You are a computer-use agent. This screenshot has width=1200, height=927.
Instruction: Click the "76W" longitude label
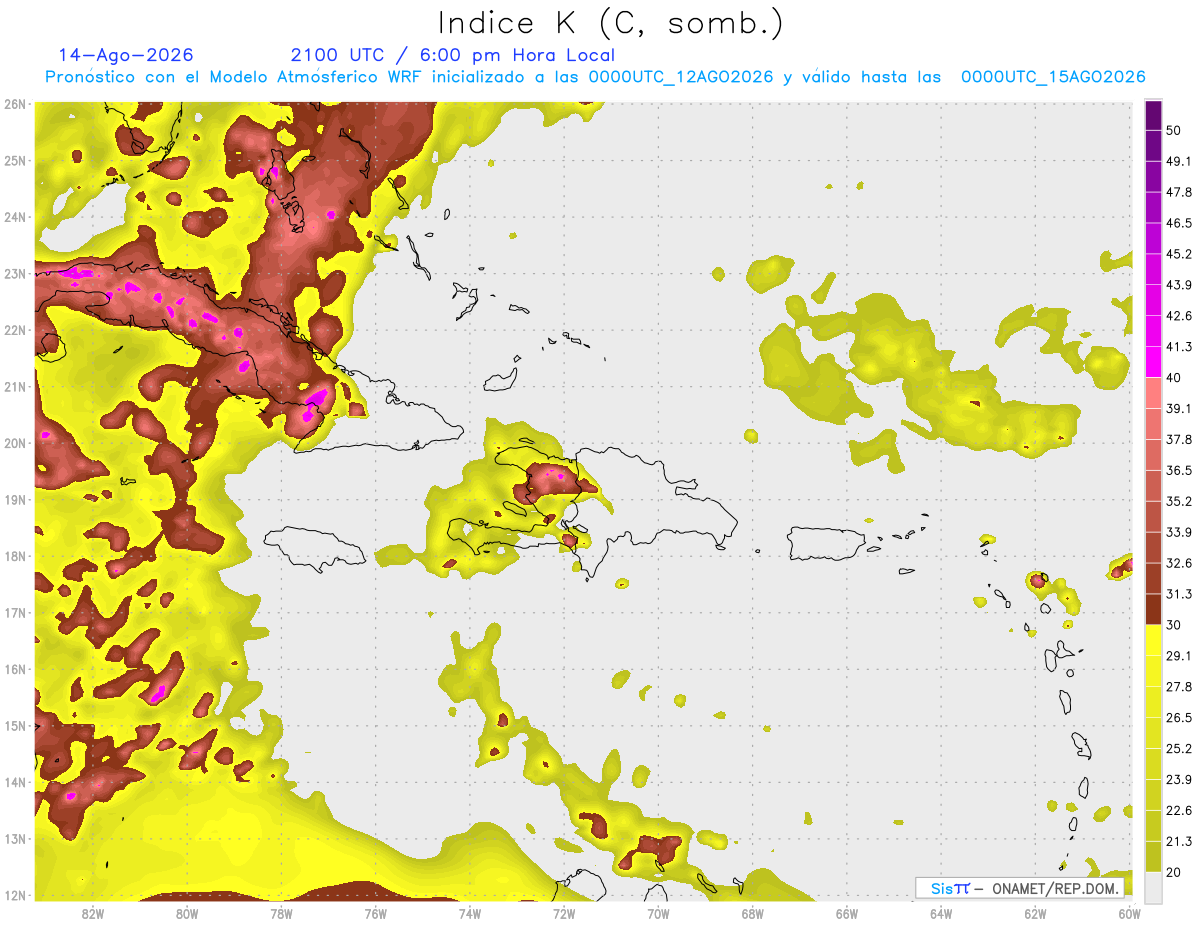pyautogui.click(x=375, y=914)
